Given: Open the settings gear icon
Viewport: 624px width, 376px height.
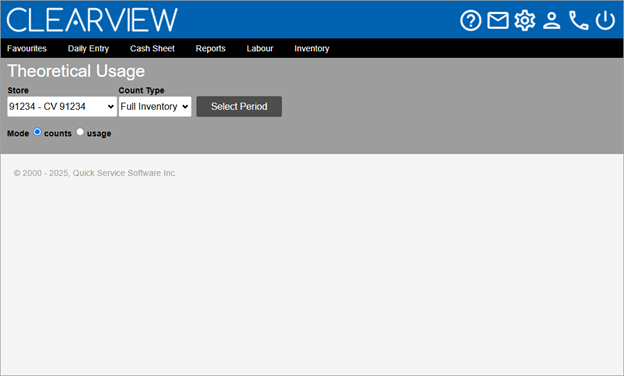Looking at the screenshot, I should pyautogui.click(x=525, y=20).
